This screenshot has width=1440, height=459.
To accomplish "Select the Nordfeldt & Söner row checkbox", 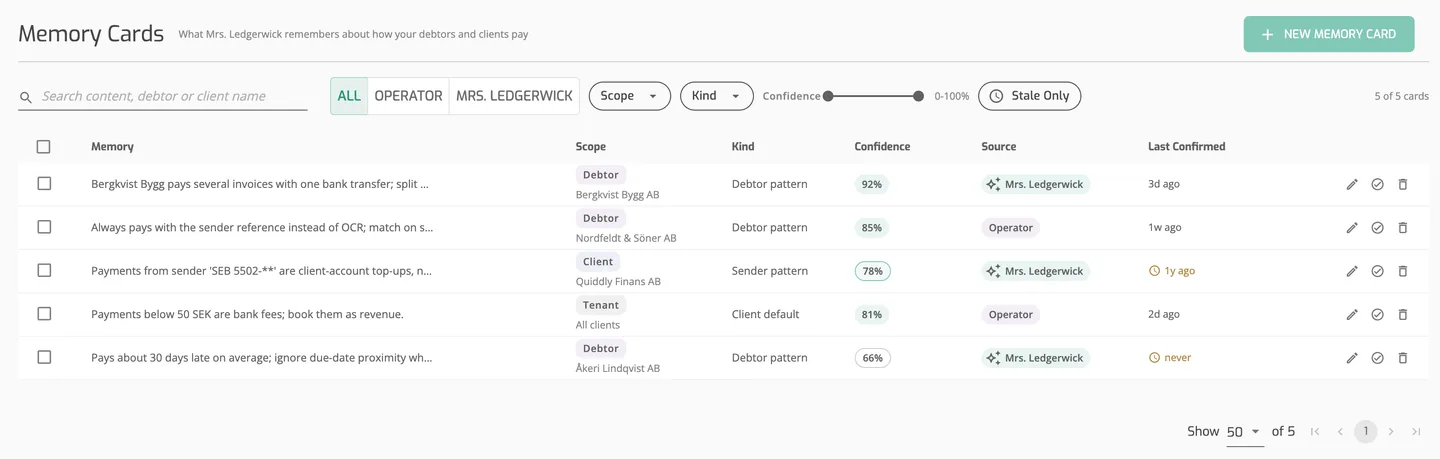I will [x=44, y=227].
